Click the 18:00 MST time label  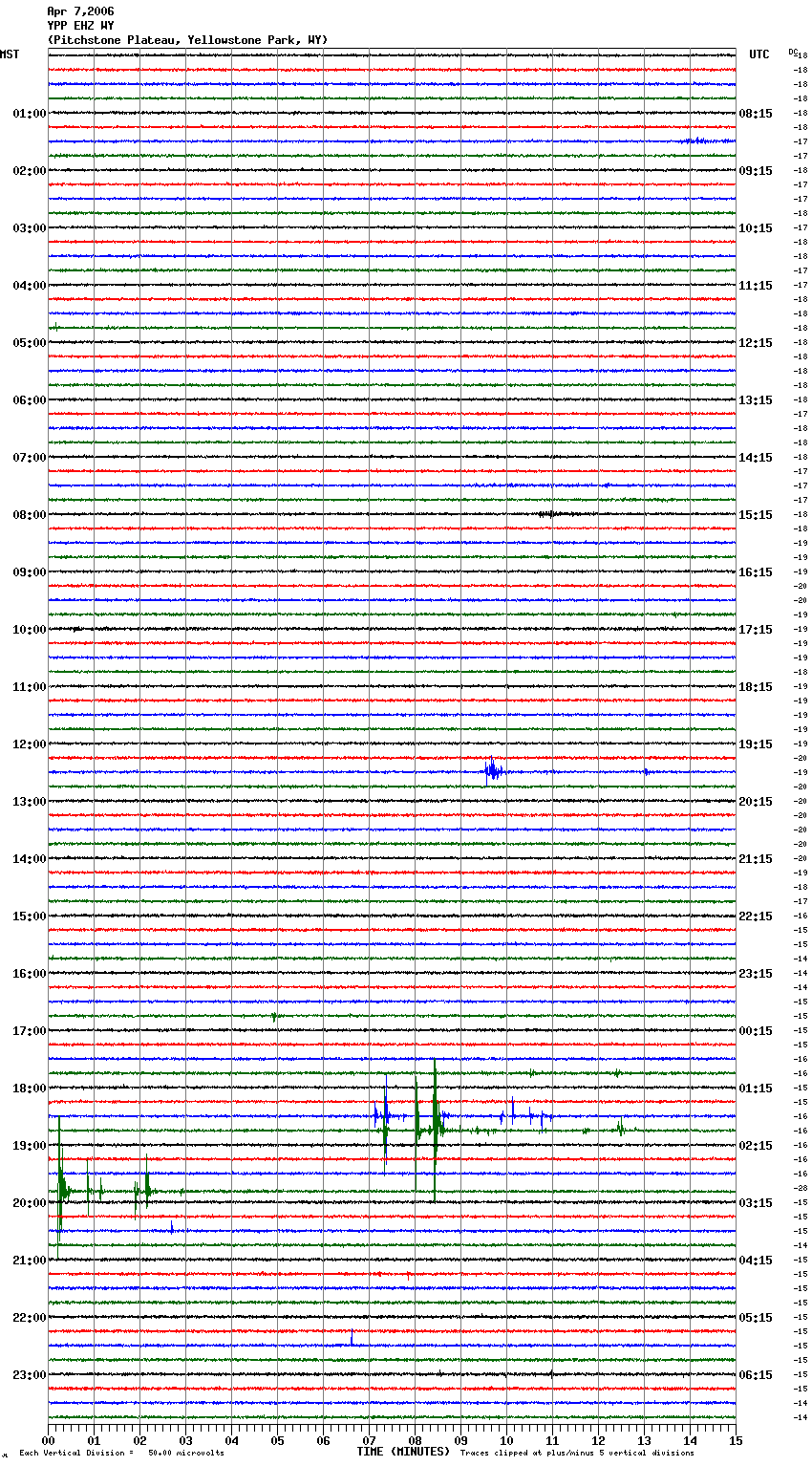point(30,1089)
